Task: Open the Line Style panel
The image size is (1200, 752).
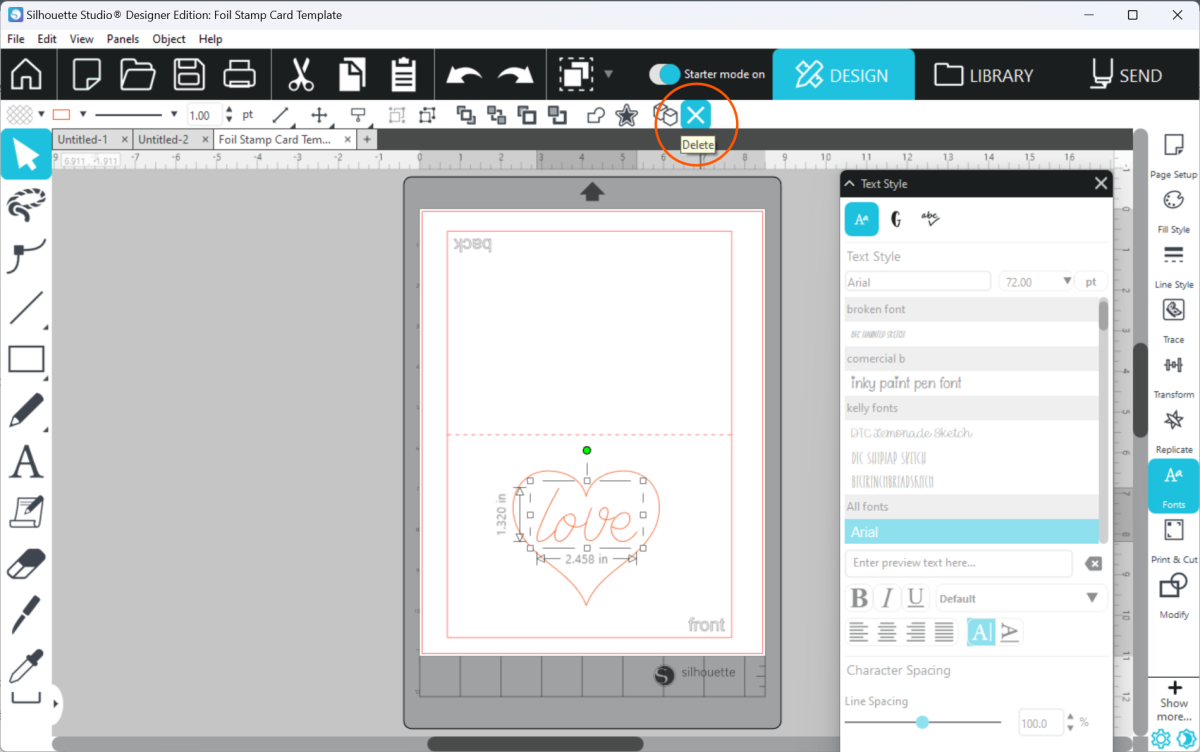Action: tap(1174, 266)
